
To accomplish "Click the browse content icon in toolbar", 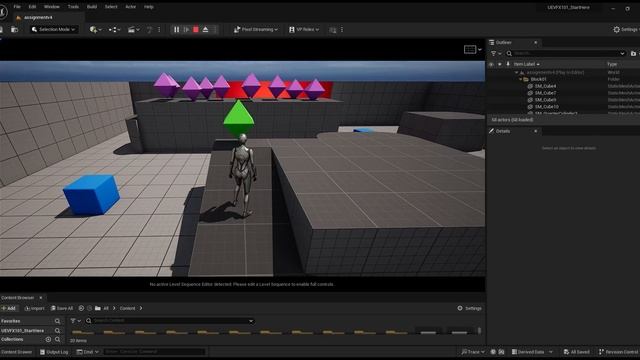I will (14, 29).
